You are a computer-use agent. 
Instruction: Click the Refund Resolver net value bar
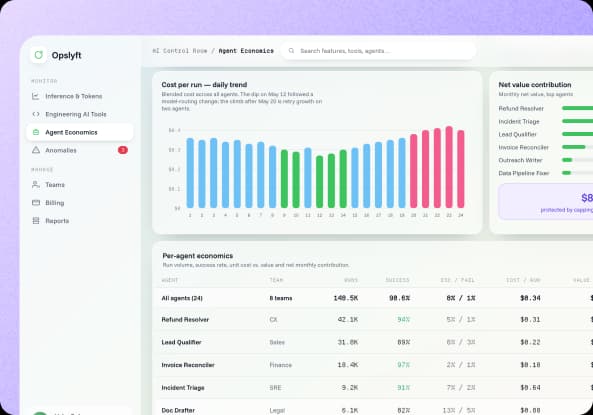pos(577,108)
